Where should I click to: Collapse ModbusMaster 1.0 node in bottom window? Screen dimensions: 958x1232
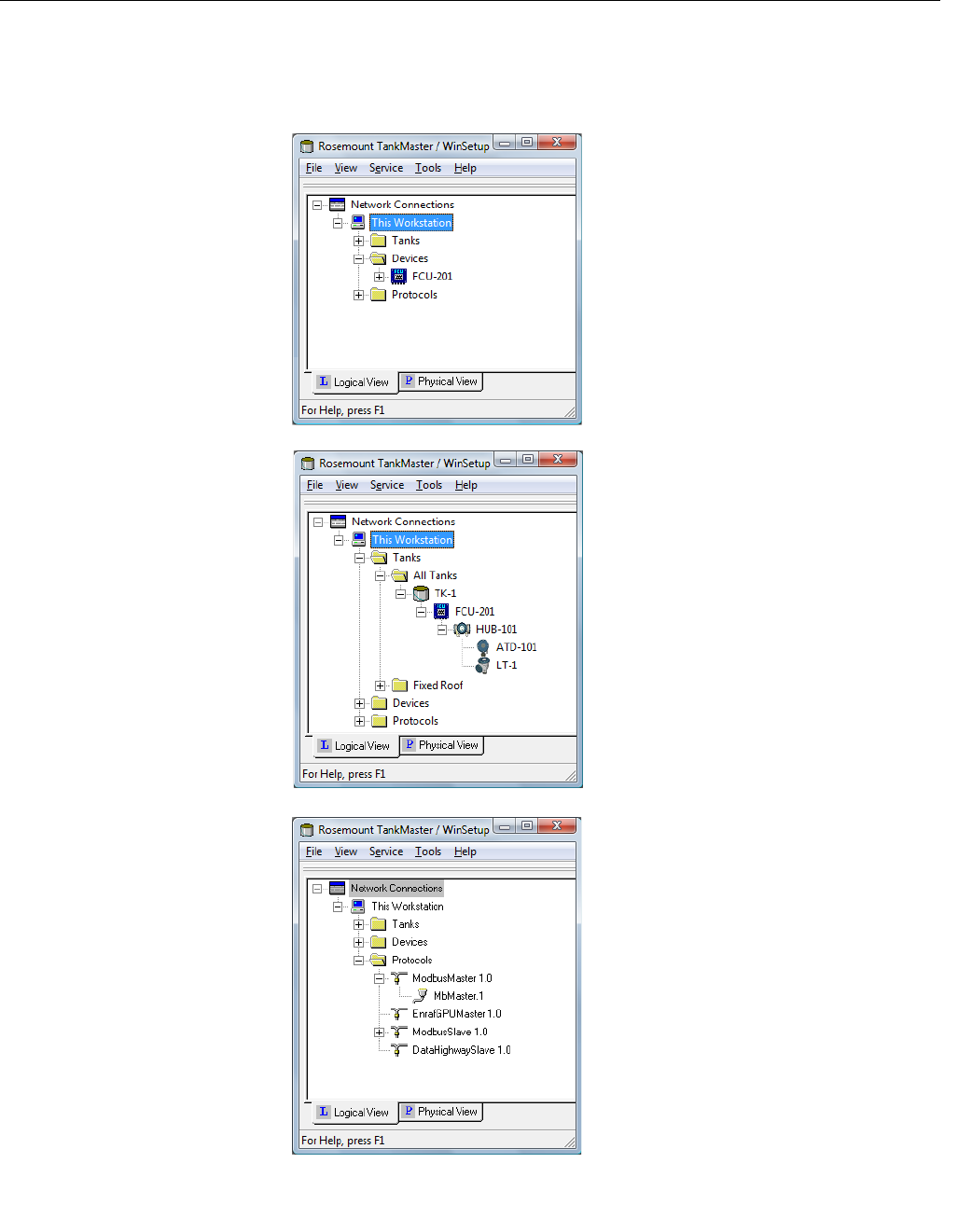pyautogui.click(x=379, y=978)
